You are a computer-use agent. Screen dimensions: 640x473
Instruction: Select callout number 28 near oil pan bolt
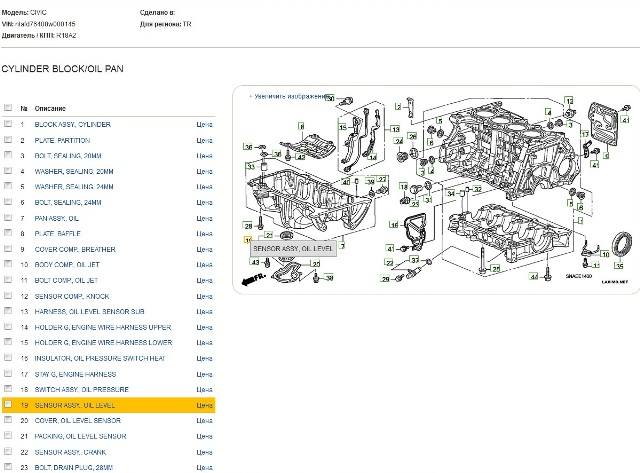coord(248,226)
